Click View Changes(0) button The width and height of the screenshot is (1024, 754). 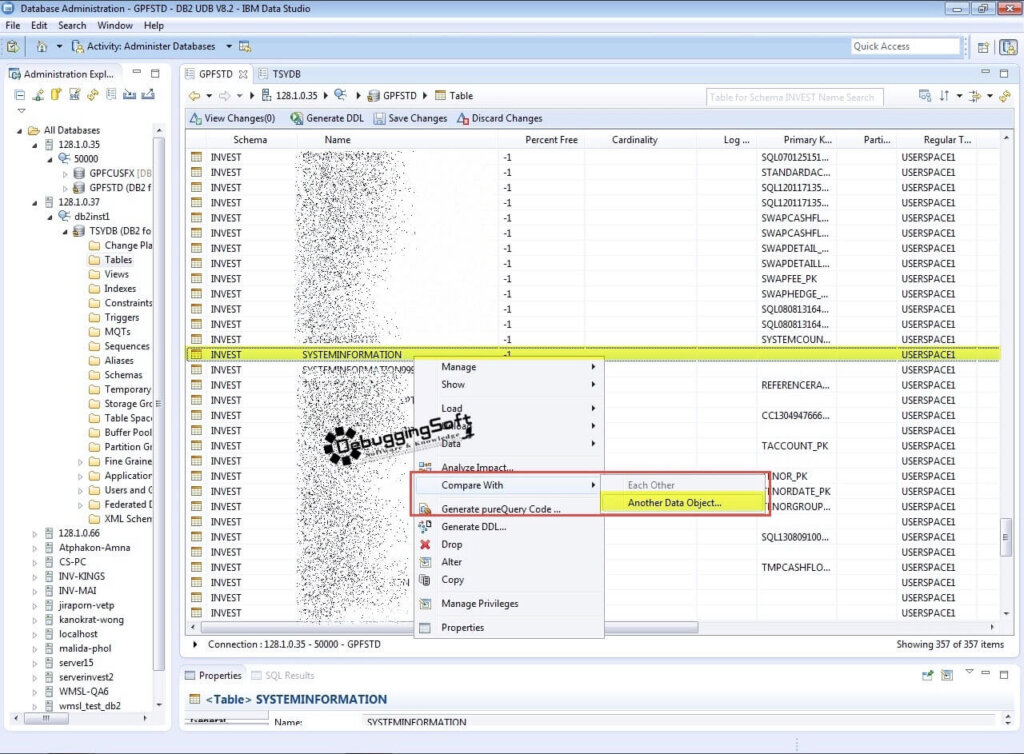pyautogui.click(x=232, y=118)
